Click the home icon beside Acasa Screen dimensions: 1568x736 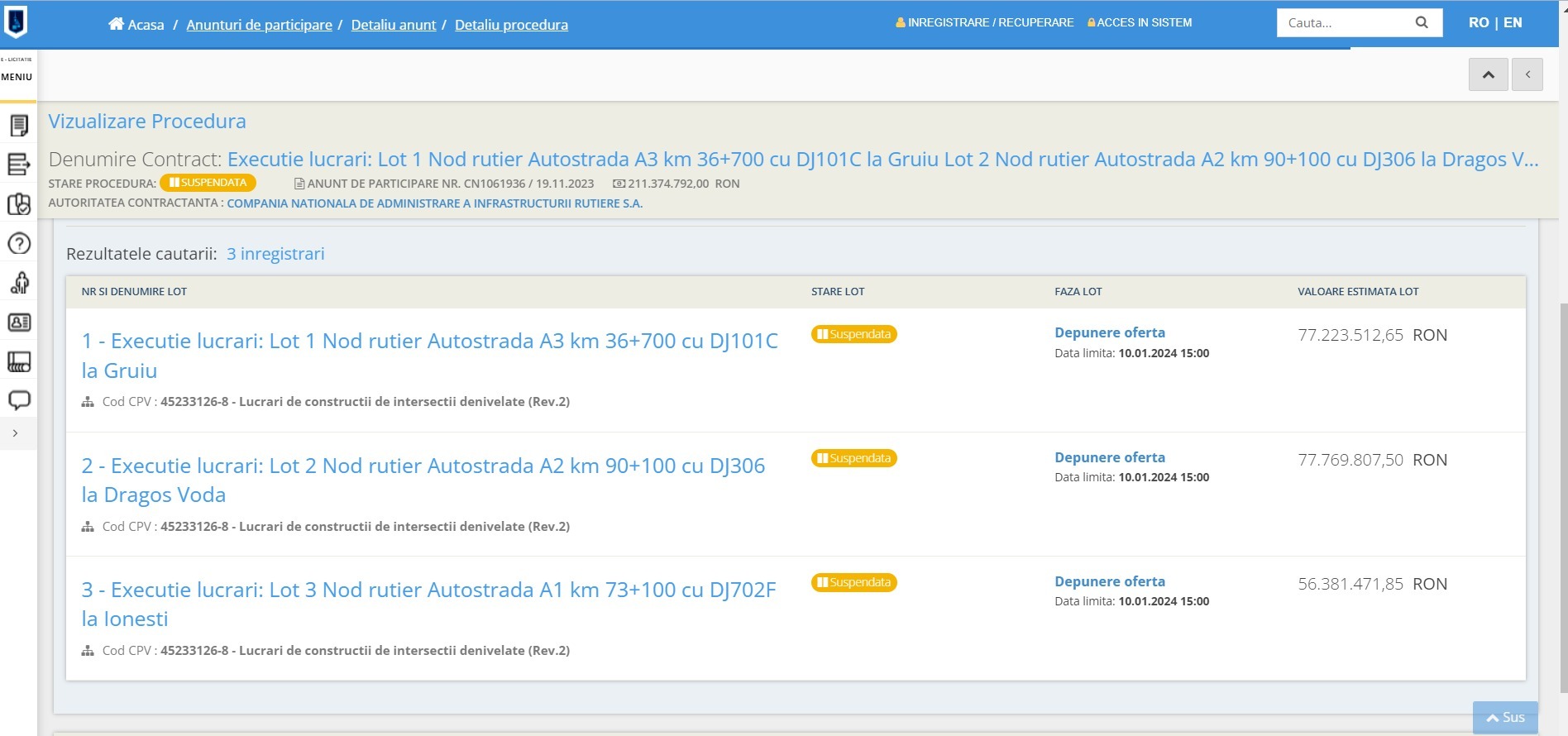(x=116, y=24)
